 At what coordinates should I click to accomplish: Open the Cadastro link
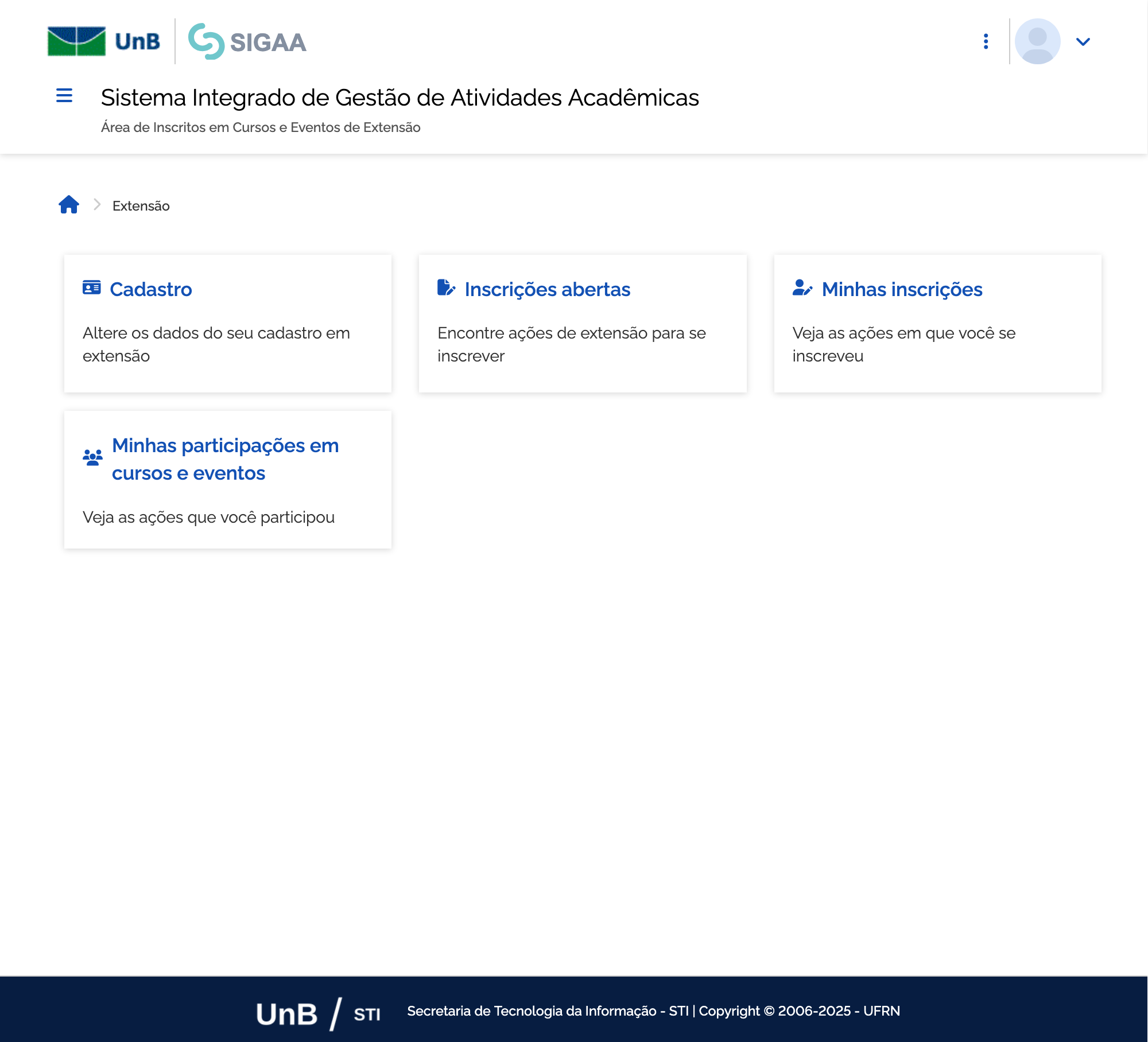tap(150, 289)
